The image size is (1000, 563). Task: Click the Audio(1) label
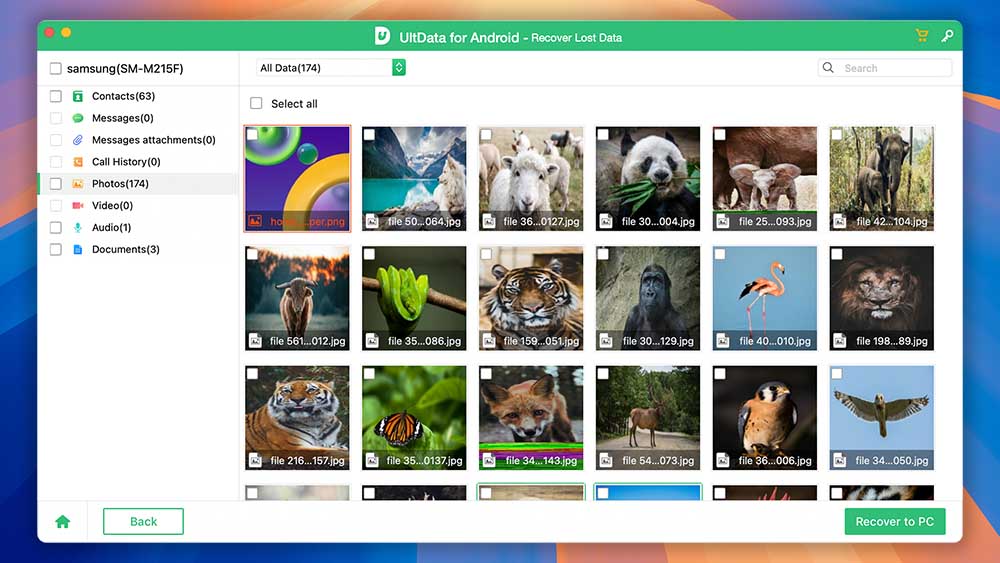[112, 228]
